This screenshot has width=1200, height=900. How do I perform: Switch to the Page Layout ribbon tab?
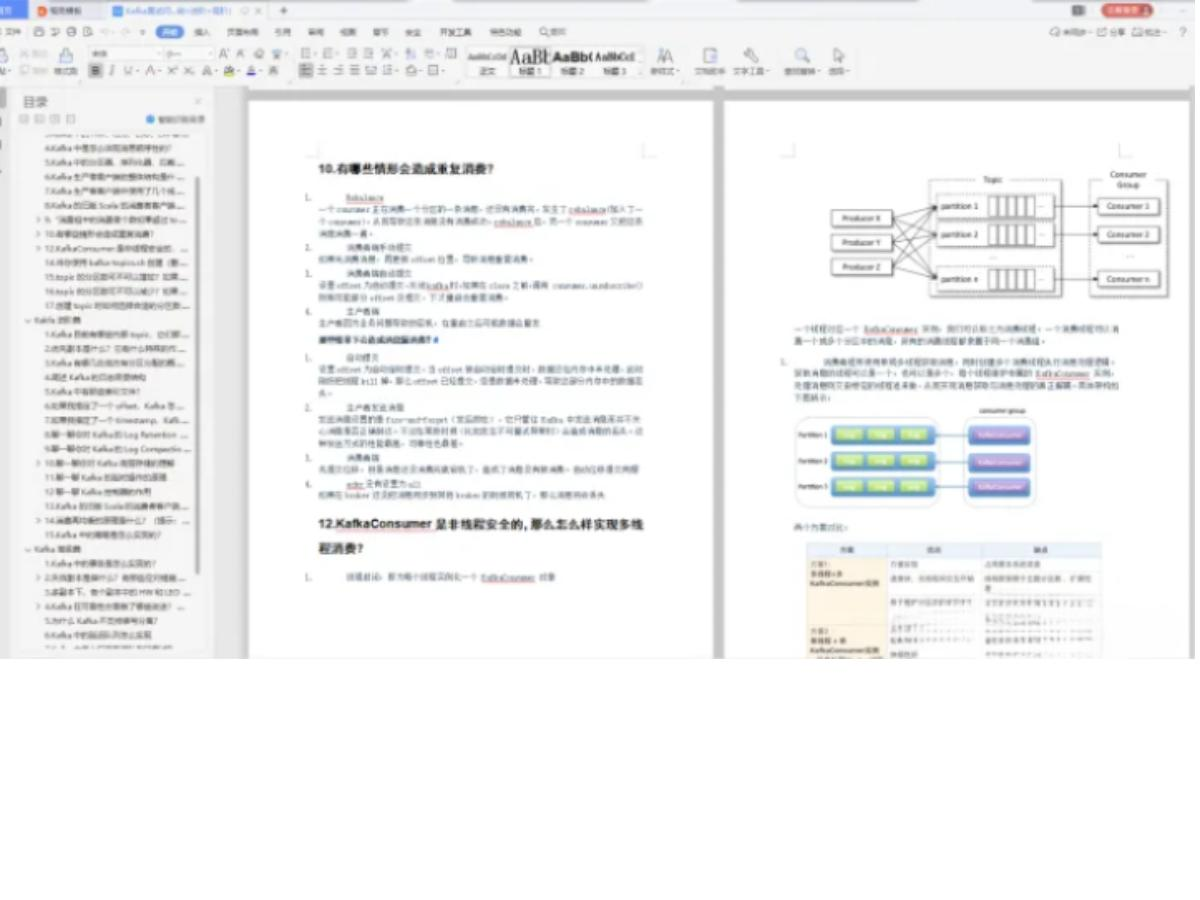[242, 32]
